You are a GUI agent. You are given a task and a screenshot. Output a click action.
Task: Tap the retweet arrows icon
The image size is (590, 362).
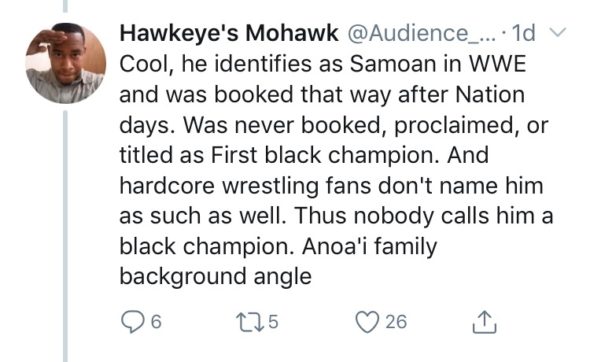tap(249, 322)
